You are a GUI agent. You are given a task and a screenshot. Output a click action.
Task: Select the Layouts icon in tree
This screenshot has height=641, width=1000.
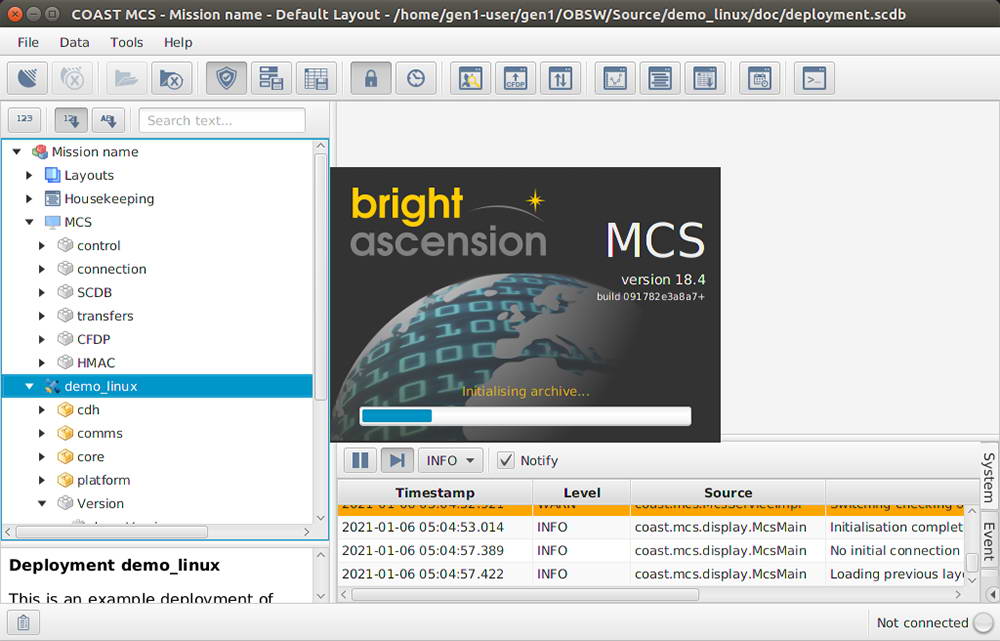pos(52,175)
